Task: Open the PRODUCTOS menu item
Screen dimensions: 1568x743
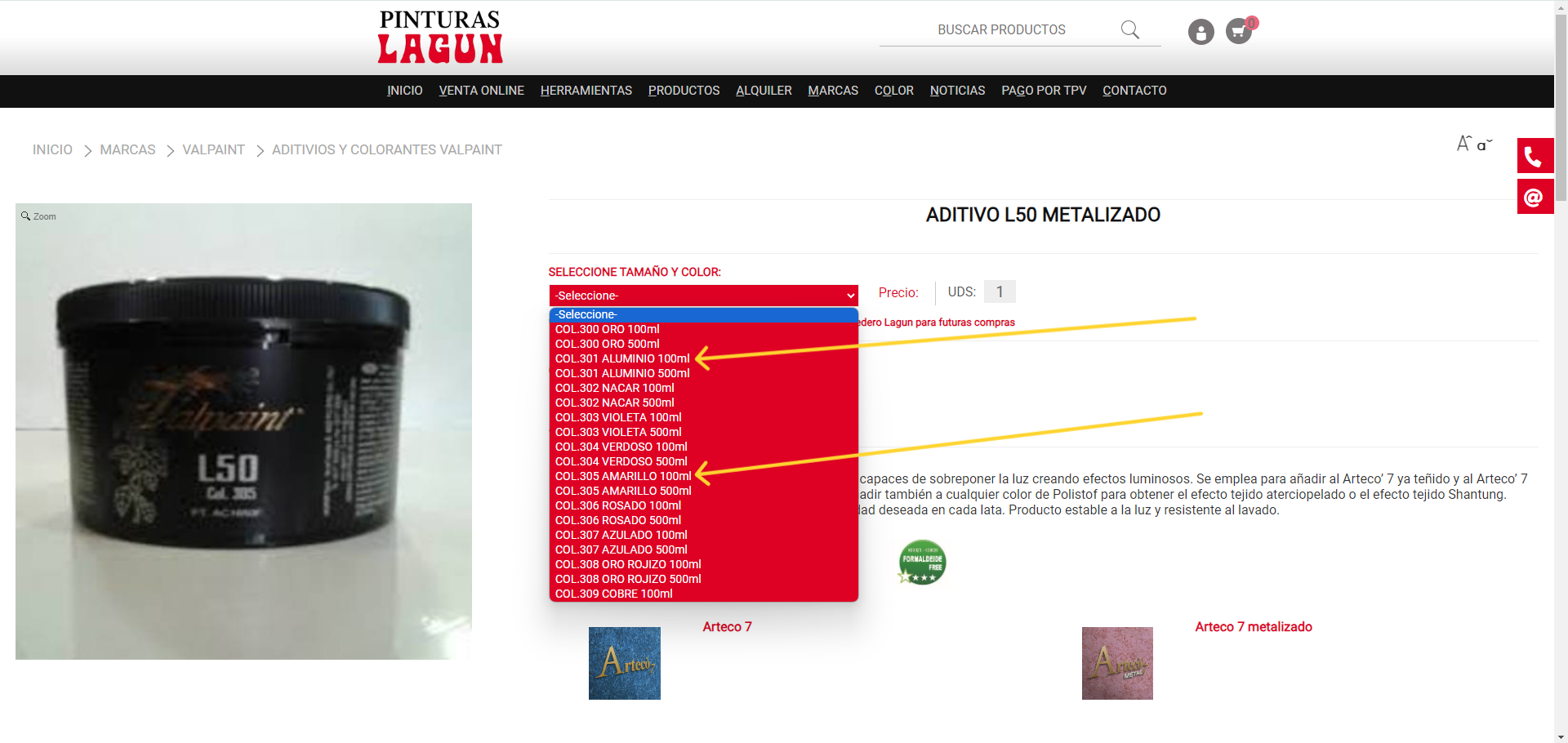Action: 684,91
